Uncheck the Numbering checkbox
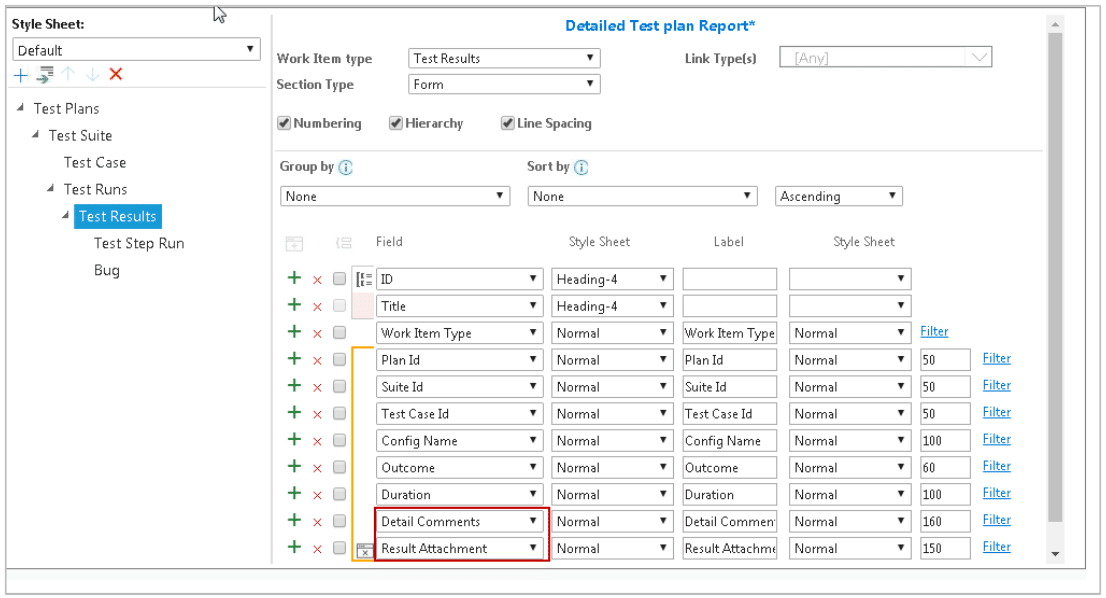 click(285, 123)
